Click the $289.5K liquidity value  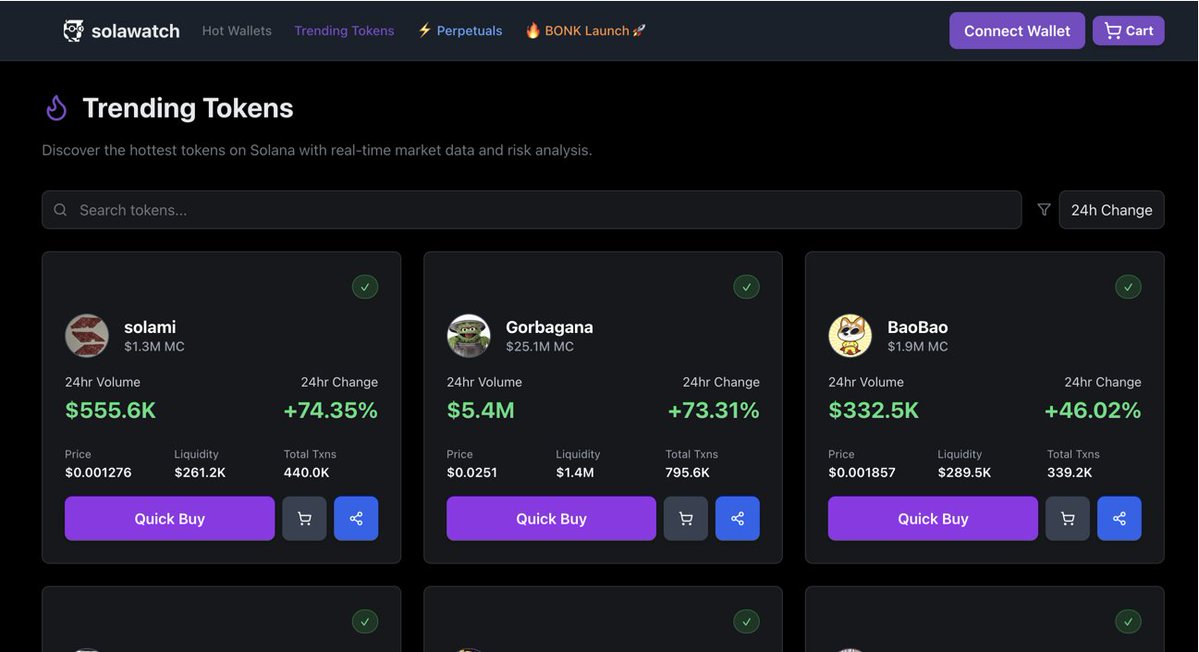[964, 472]
